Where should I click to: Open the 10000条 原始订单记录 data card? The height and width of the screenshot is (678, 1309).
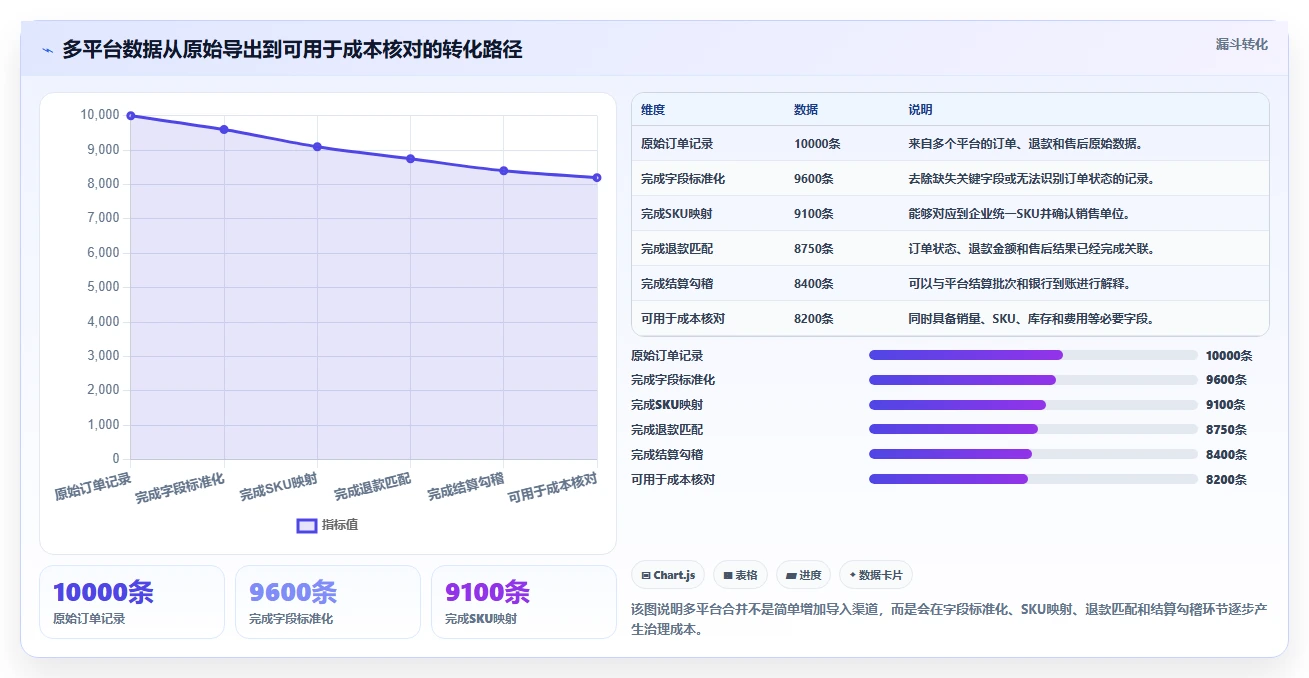click(132, 602)
